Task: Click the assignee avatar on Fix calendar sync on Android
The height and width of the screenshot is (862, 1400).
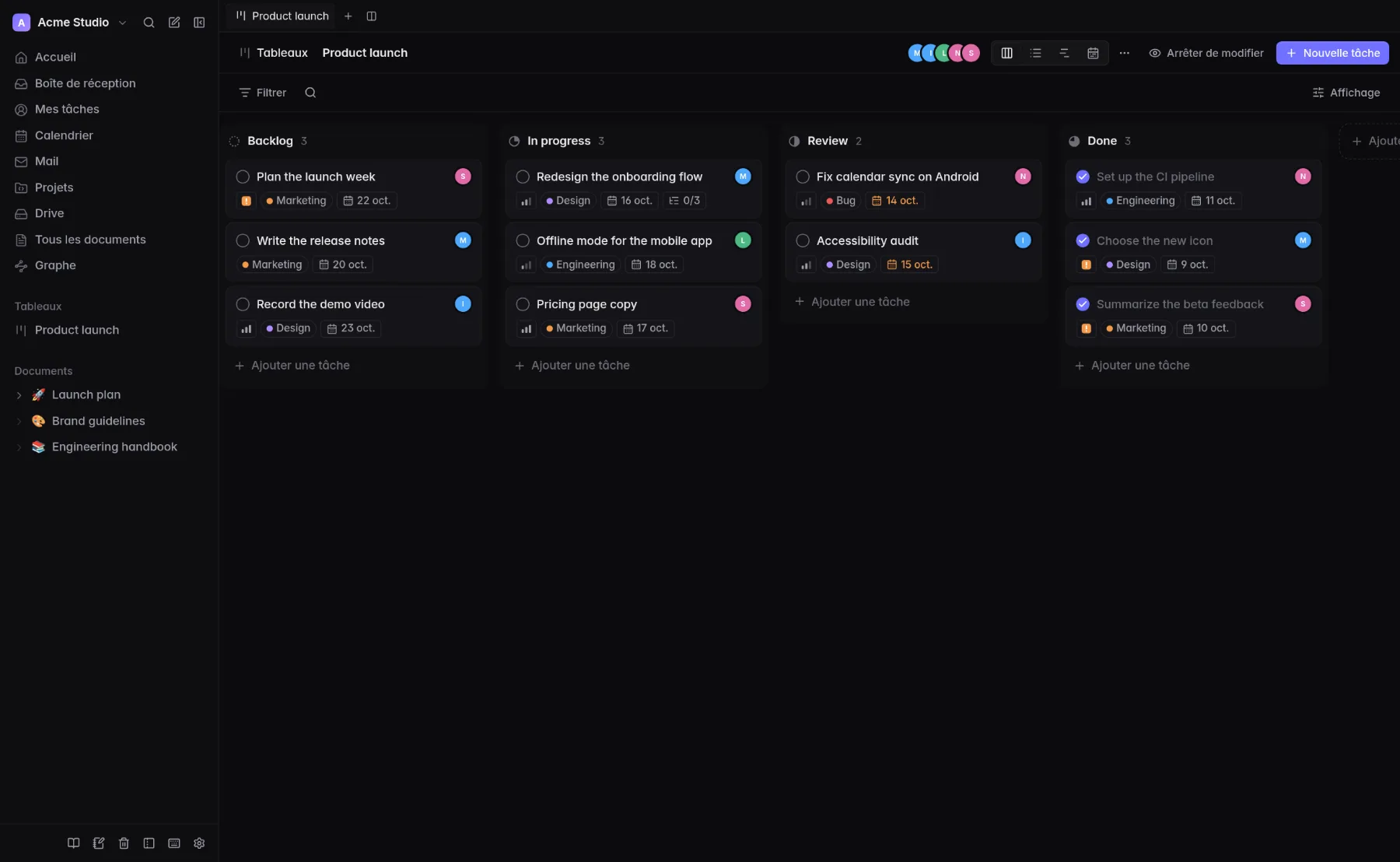Action: click(x=1023, y=177)
